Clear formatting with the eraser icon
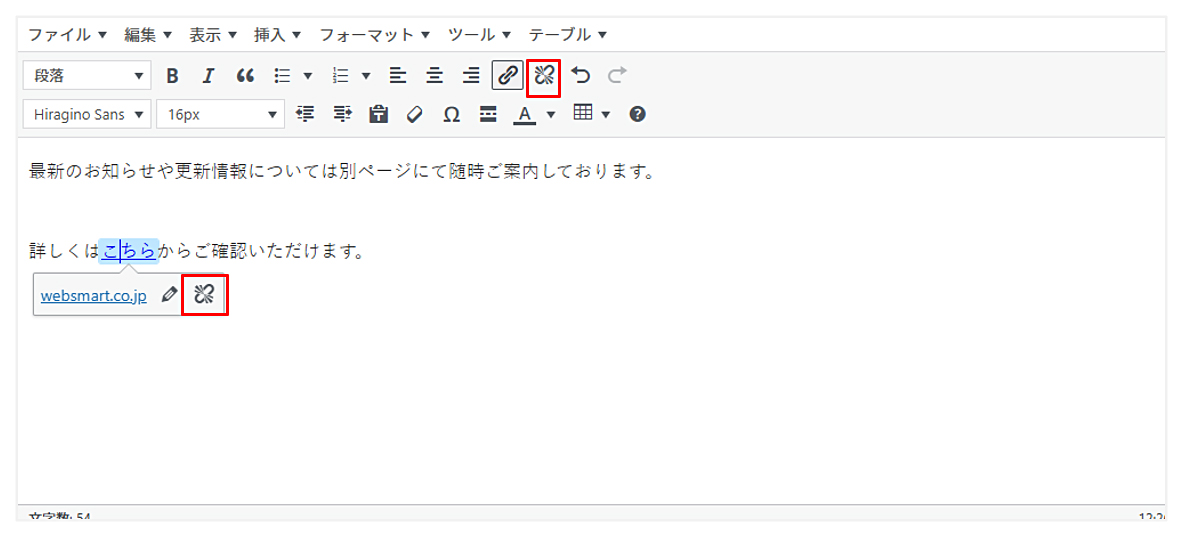Screen dimensions: 1187x535 415,114
